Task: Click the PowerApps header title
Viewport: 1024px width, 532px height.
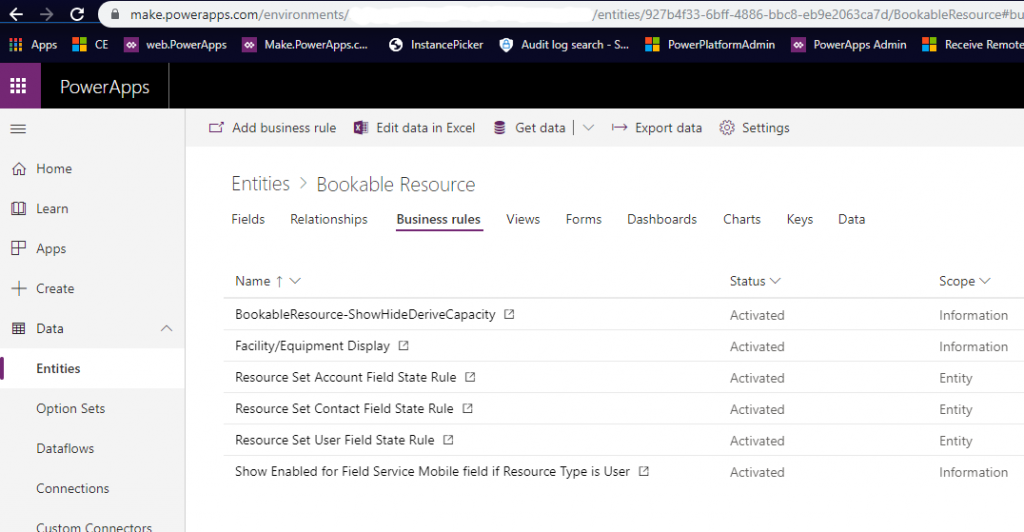Action: pos(104,87)
